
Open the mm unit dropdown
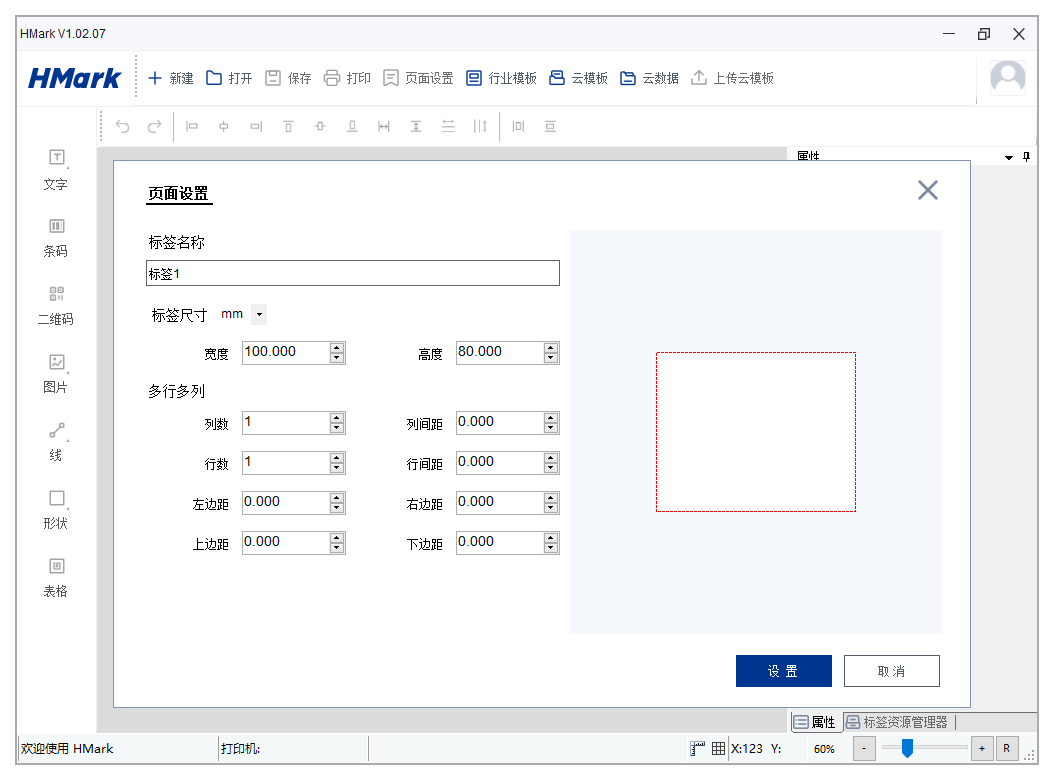[x=259, y=314]
